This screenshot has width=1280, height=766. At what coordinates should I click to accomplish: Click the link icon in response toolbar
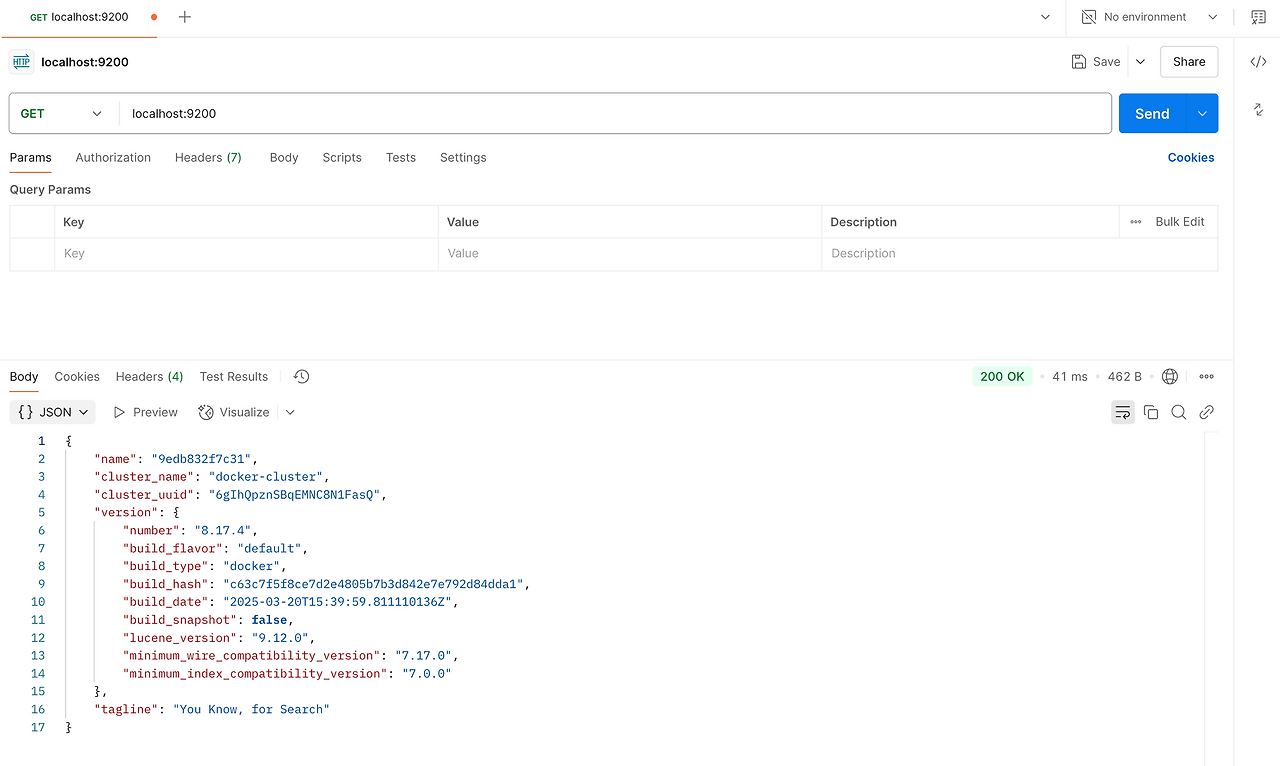[1207, 412]
